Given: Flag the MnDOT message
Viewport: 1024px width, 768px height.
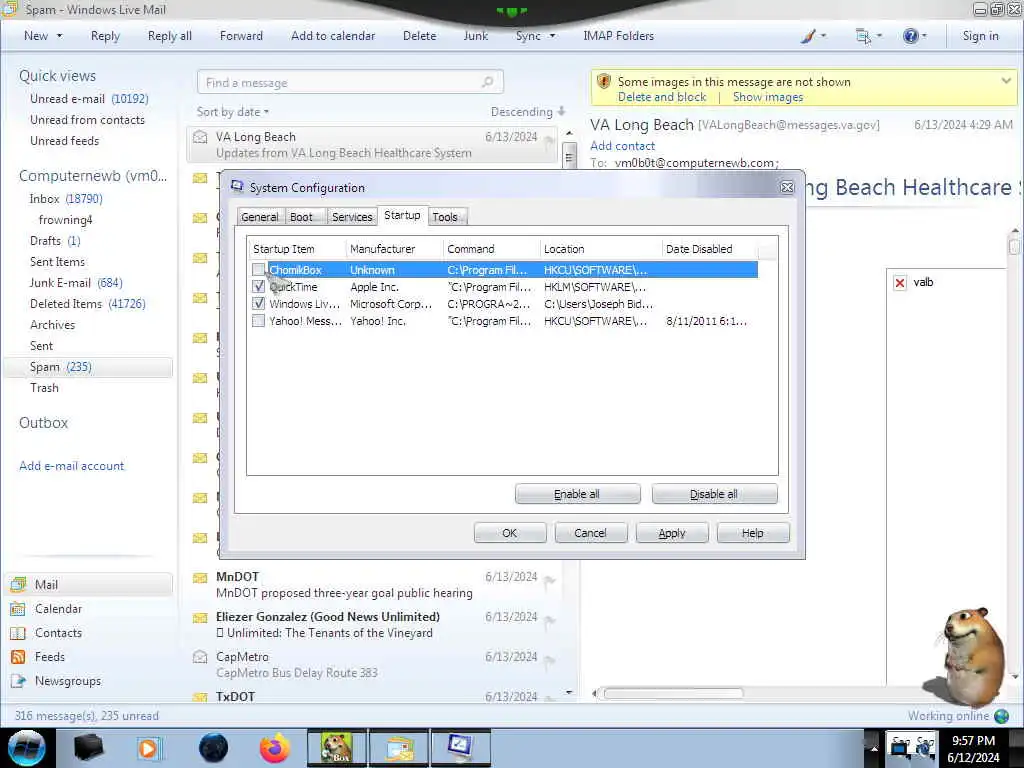Looking at the screenshot, I should (549, 579).
